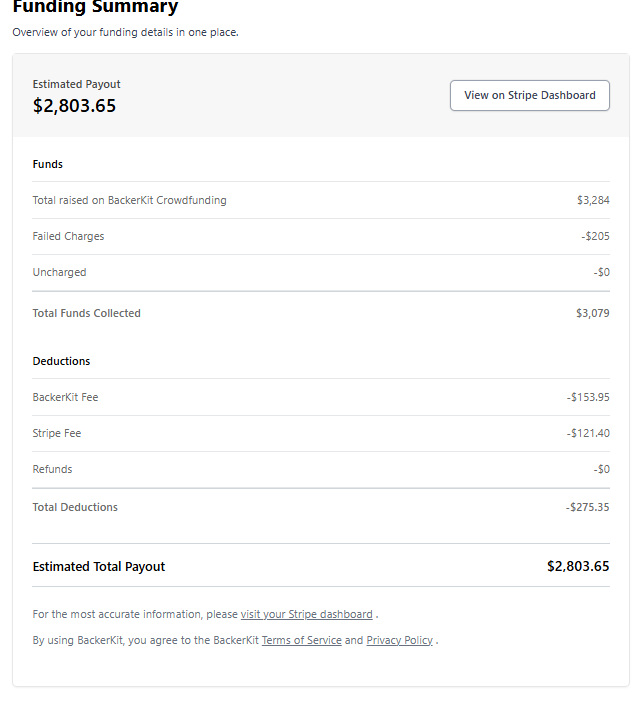Select the $3,079 funds collected amount
The height and width of the screenshot is (707, 637).
coord(593,313)
